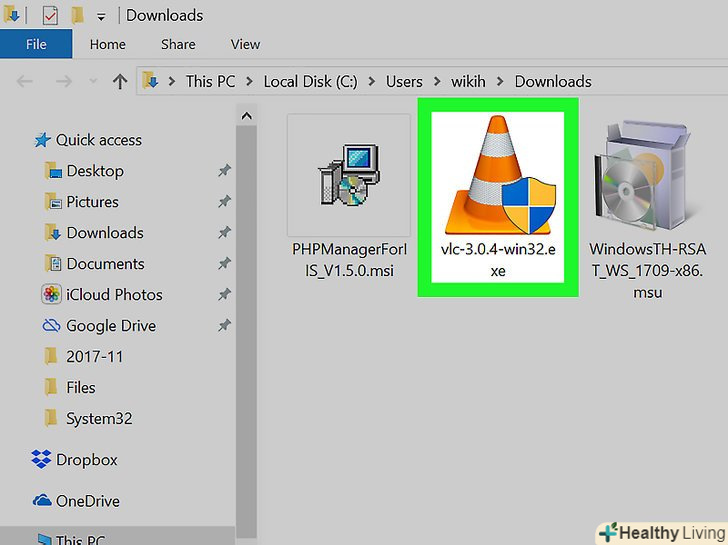Click the folder icon in the address bar
Viewport: 728px width, 545px height.
coord(150,81)
